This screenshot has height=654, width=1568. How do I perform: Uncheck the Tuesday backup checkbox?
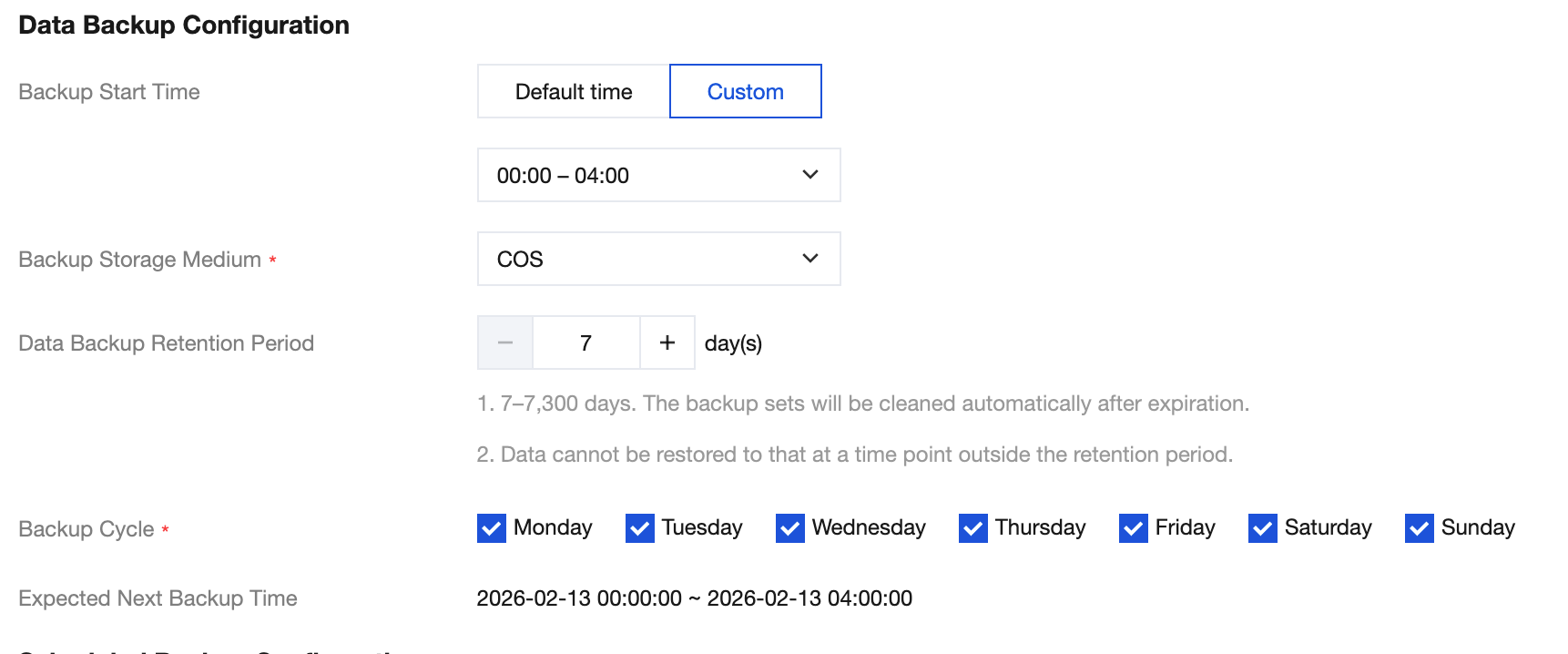pyautogui.click(x=640, y=528)
